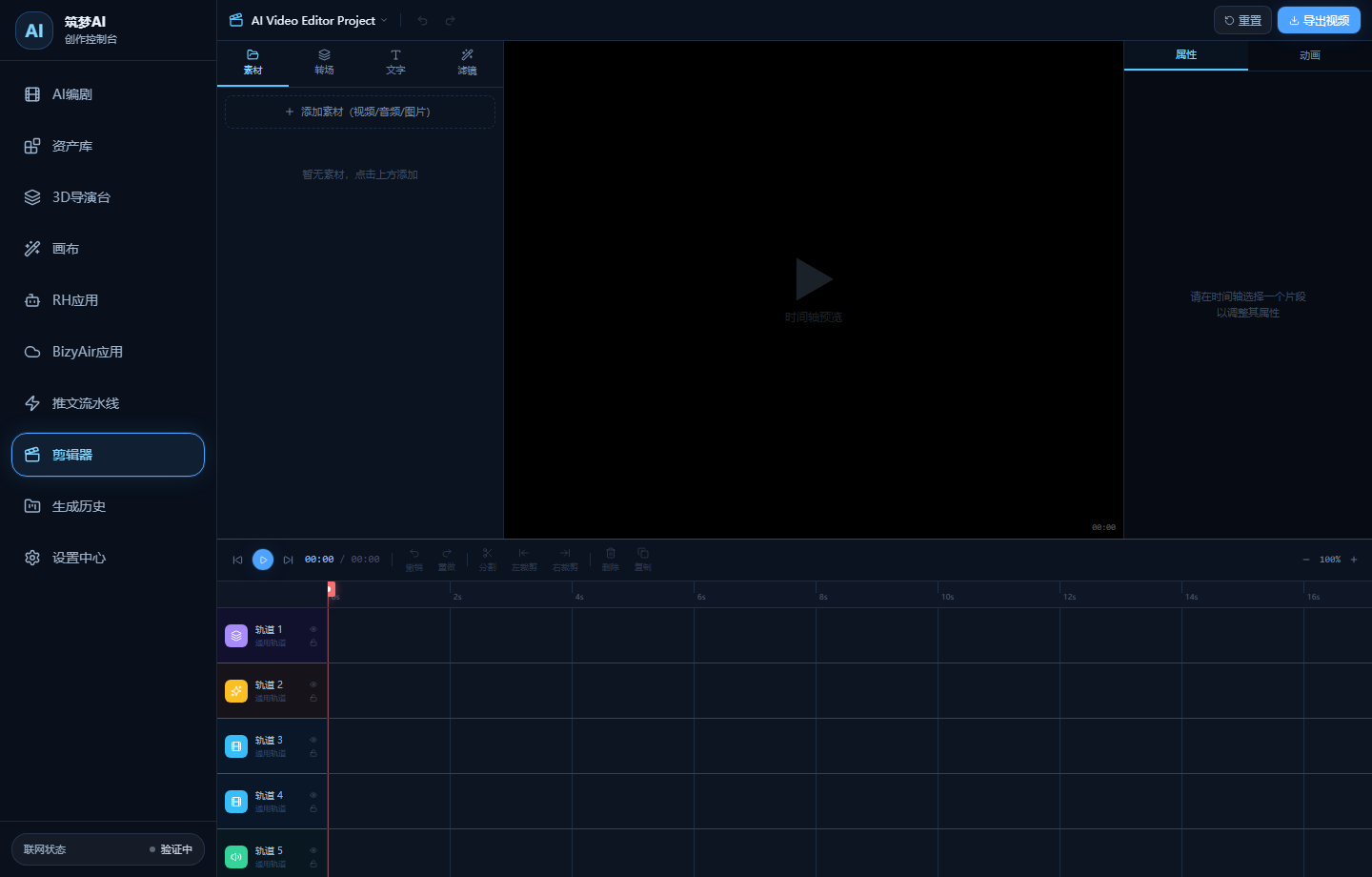Toggle visibility eye of 轨道 2
The image size is (1372, 877).
pyautogui.click(x=313, y=684)
